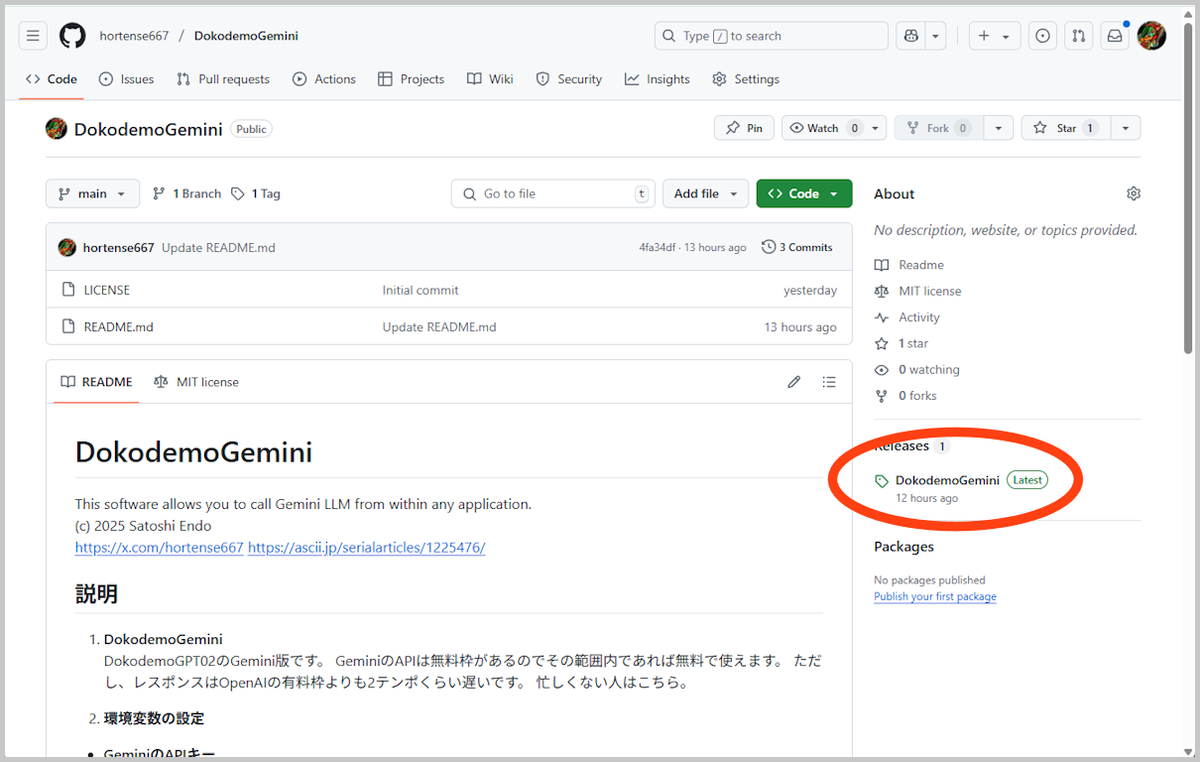Image resolution: width=1200 pixels, height=762 pixels.
Task: Open the hamburger navigation menu
Action: click(x=33, y=36)
